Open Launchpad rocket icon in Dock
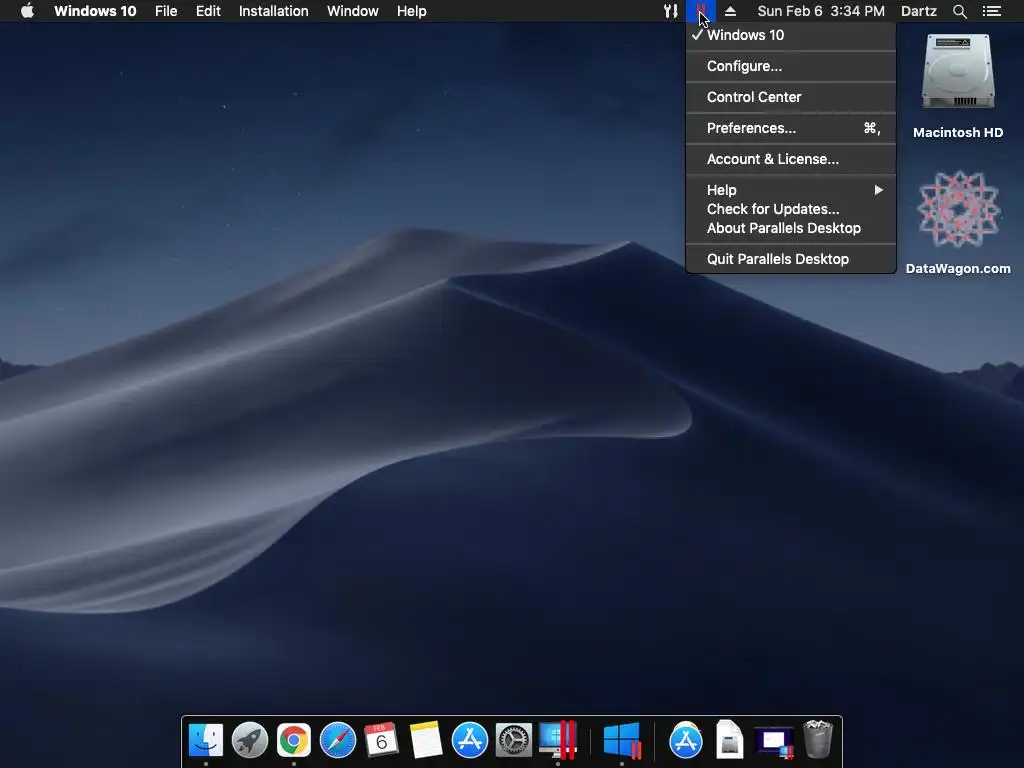 click(249, 741)
